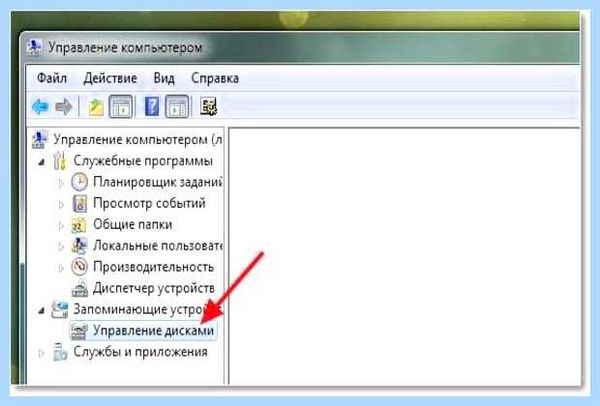Image resolution: width=600 pixels, height=406 pixels.
Task: Open Help via blue question mark icon
Action: click(152, 106)
